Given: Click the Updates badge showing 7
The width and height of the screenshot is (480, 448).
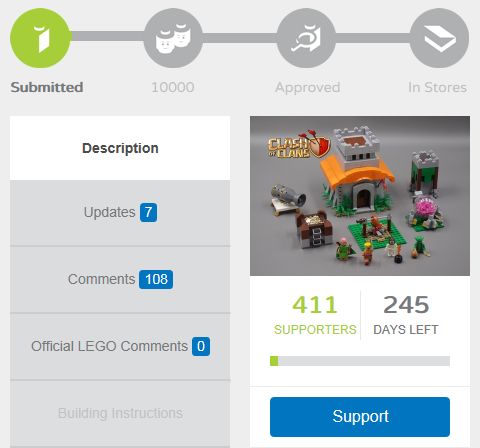Looking at the screenshot, I should [x=148, y=212].
